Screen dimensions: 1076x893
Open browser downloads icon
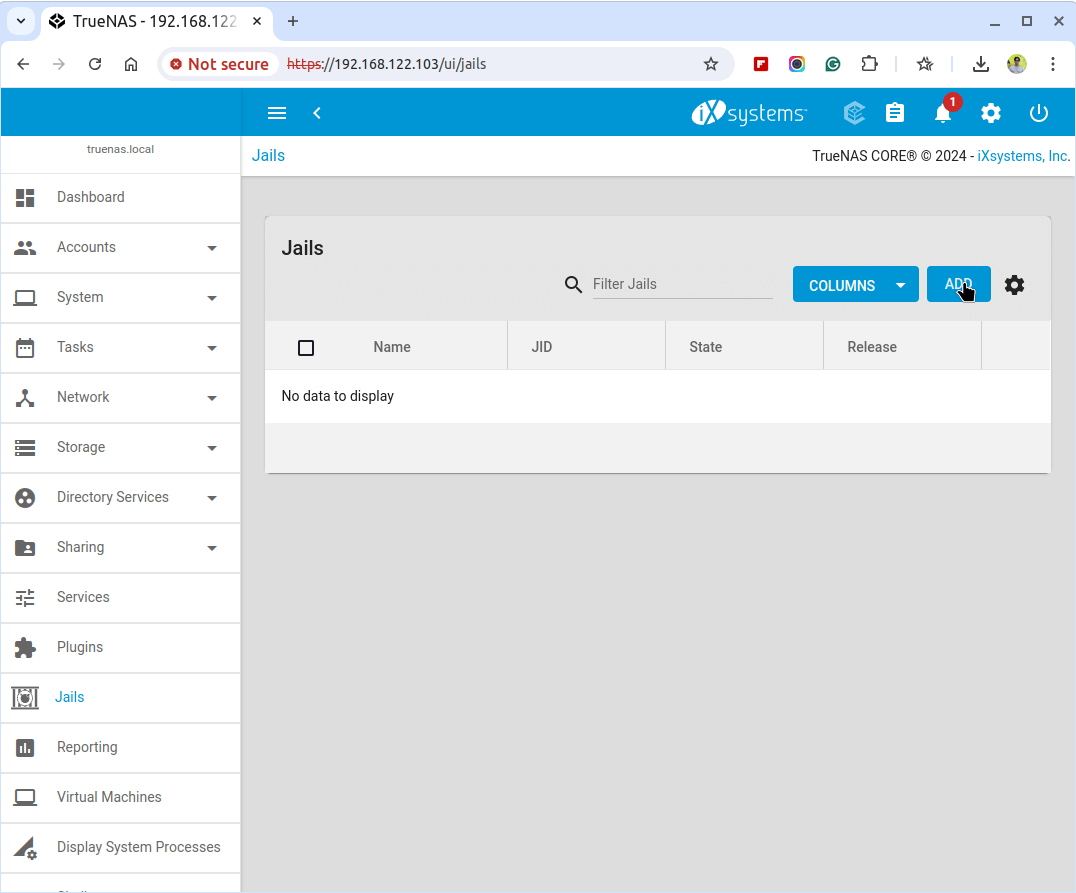point(981,64)
